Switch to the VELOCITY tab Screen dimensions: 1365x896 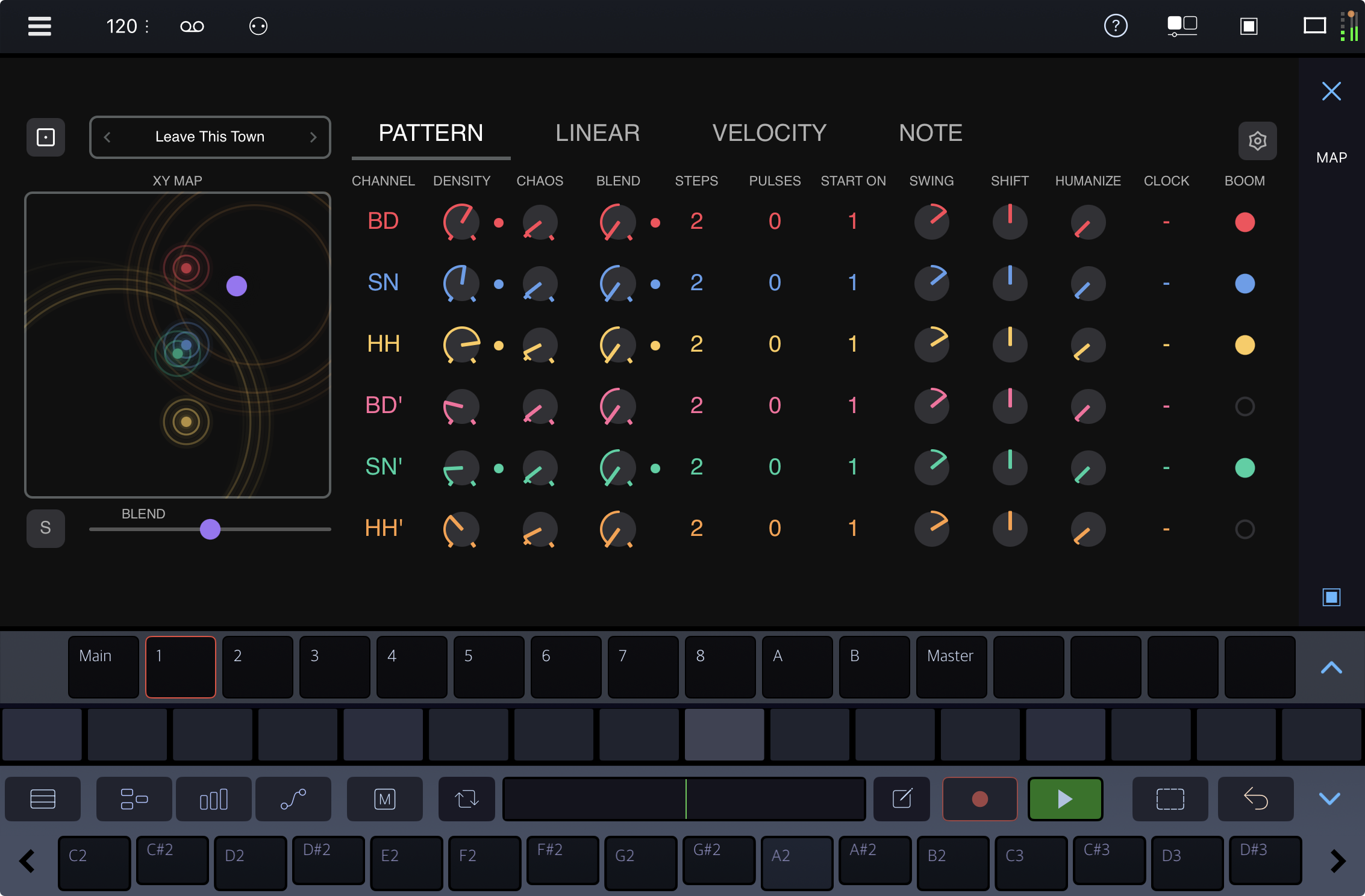coord(770,132)
